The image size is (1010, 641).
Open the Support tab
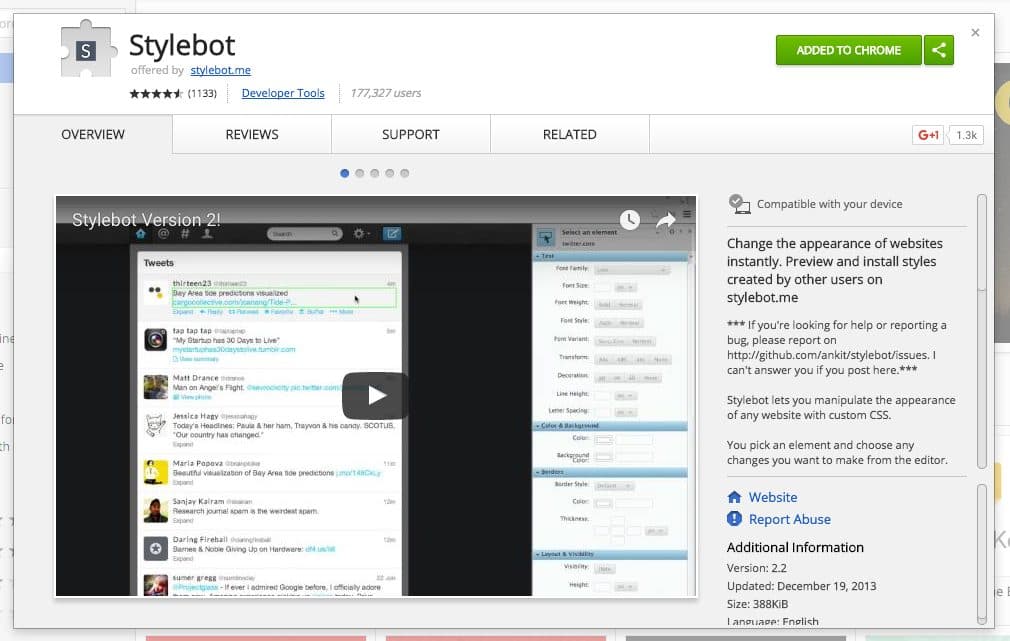click(x=410, y=135)
